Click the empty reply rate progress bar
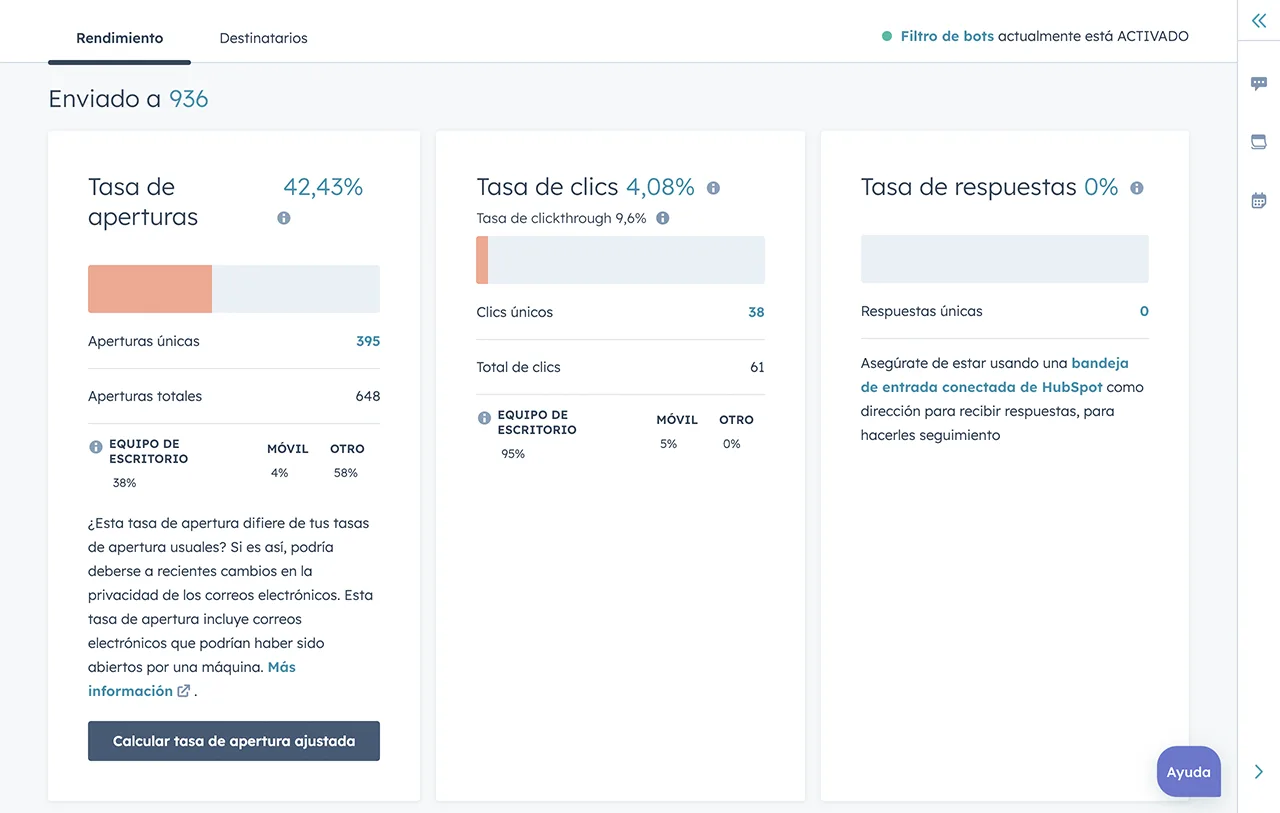 point(1005,259)
